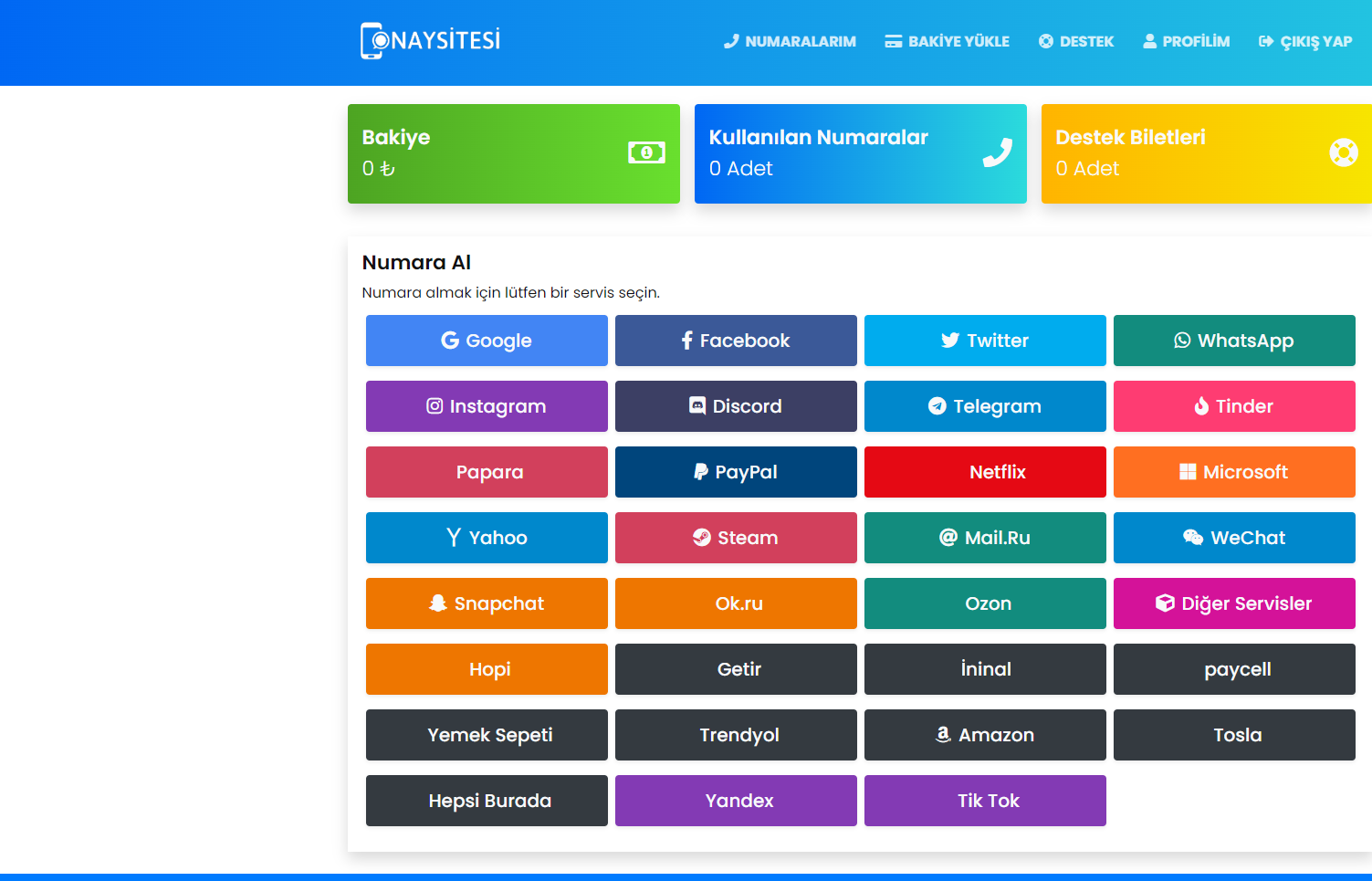
Task: Click the Snapchat ghost icon
Action: [438, 603]
